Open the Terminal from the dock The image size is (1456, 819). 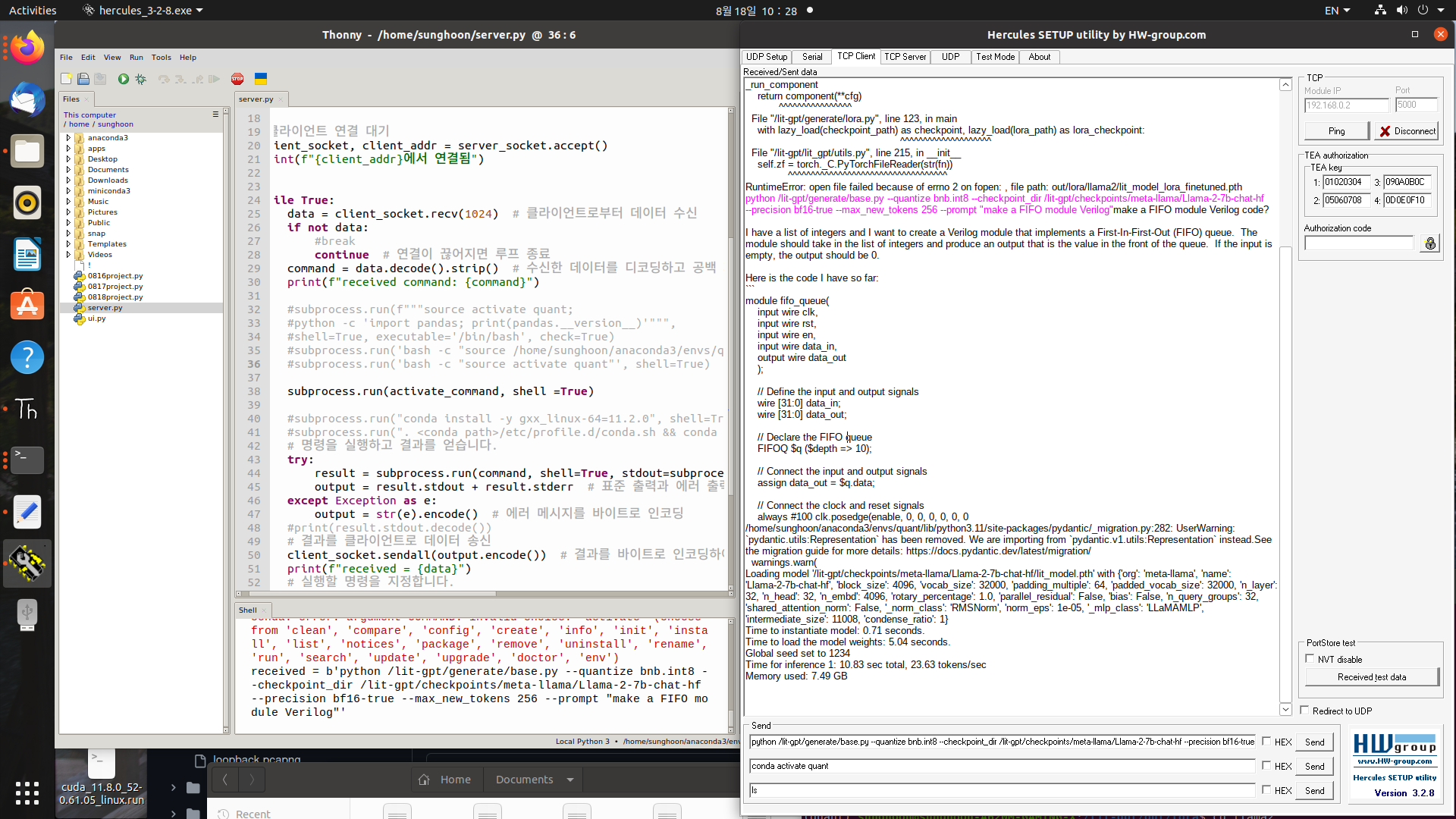coord(27,460)
